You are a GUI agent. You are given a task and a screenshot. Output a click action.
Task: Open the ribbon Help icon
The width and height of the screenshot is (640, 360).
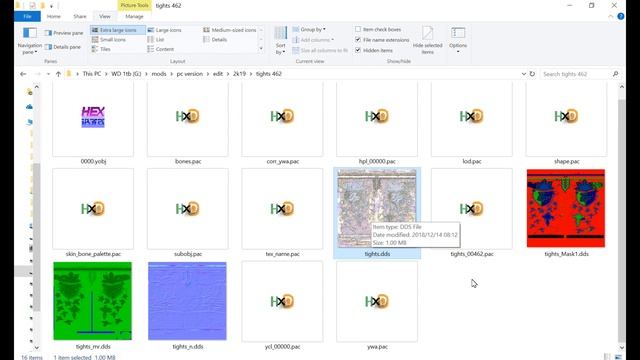[620, 16]
